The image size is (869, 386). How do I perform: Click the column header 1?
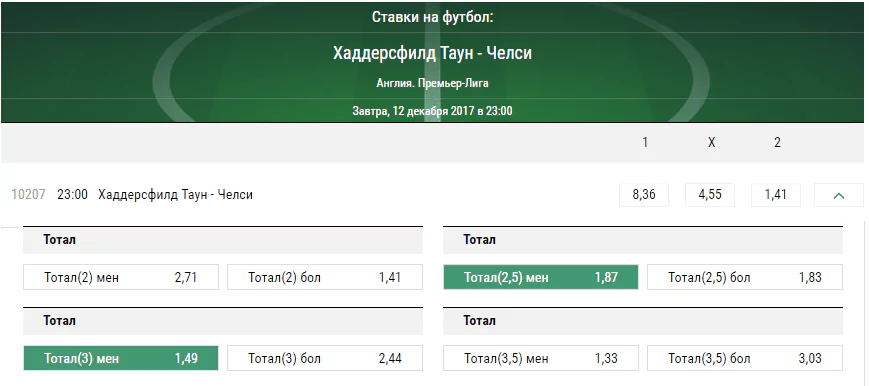point(645,143)
